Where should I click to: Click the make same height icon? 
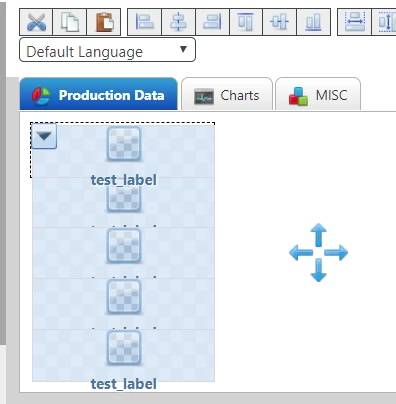click(384, 22)
